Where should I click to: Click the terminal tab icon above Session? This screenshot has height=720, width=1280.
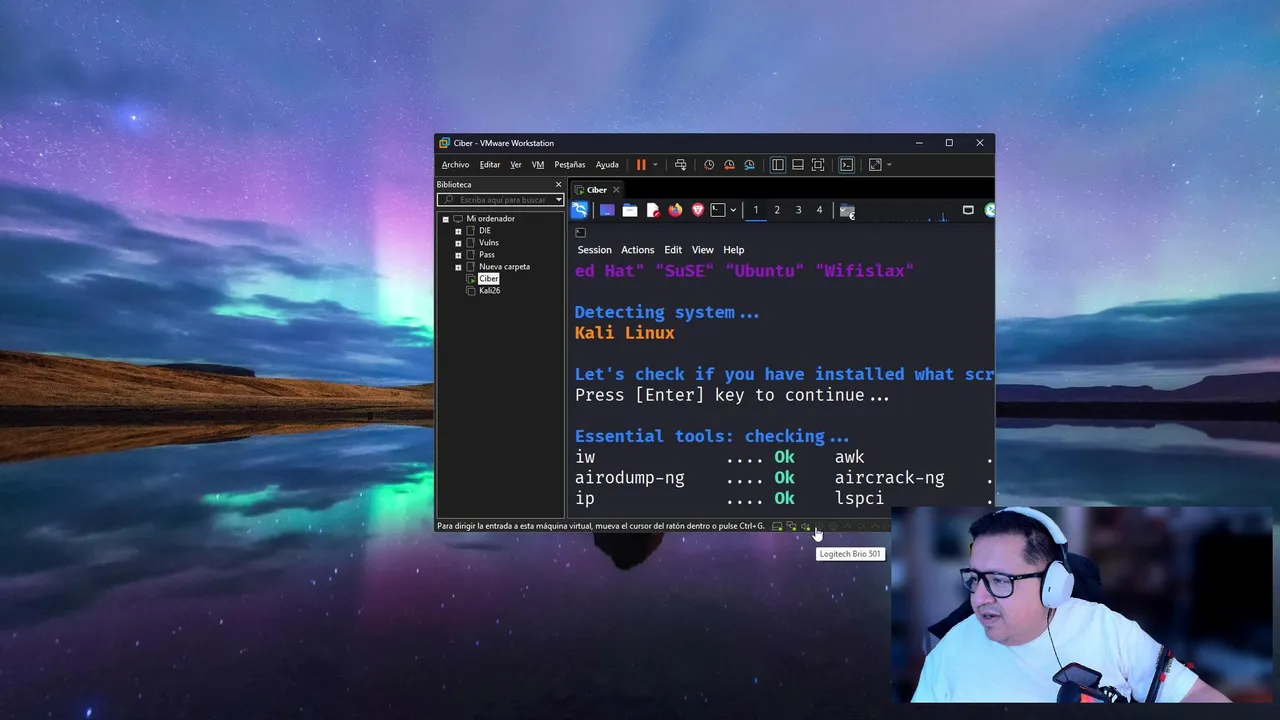tap(580, 233)
